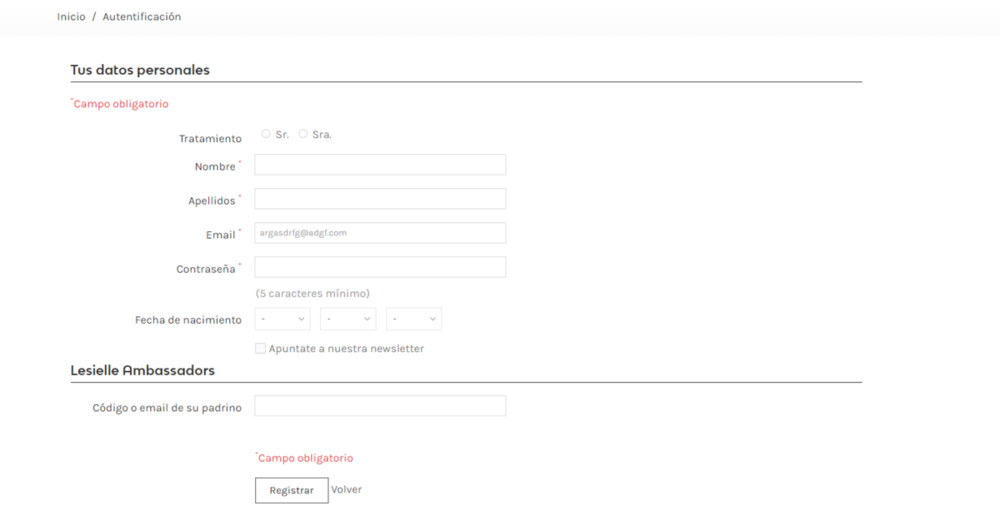Image resolution: width=1000 pixels, height=525 pixels.
Task: Click the "Fecha de nacimiento" label
Action: [188, 320]
